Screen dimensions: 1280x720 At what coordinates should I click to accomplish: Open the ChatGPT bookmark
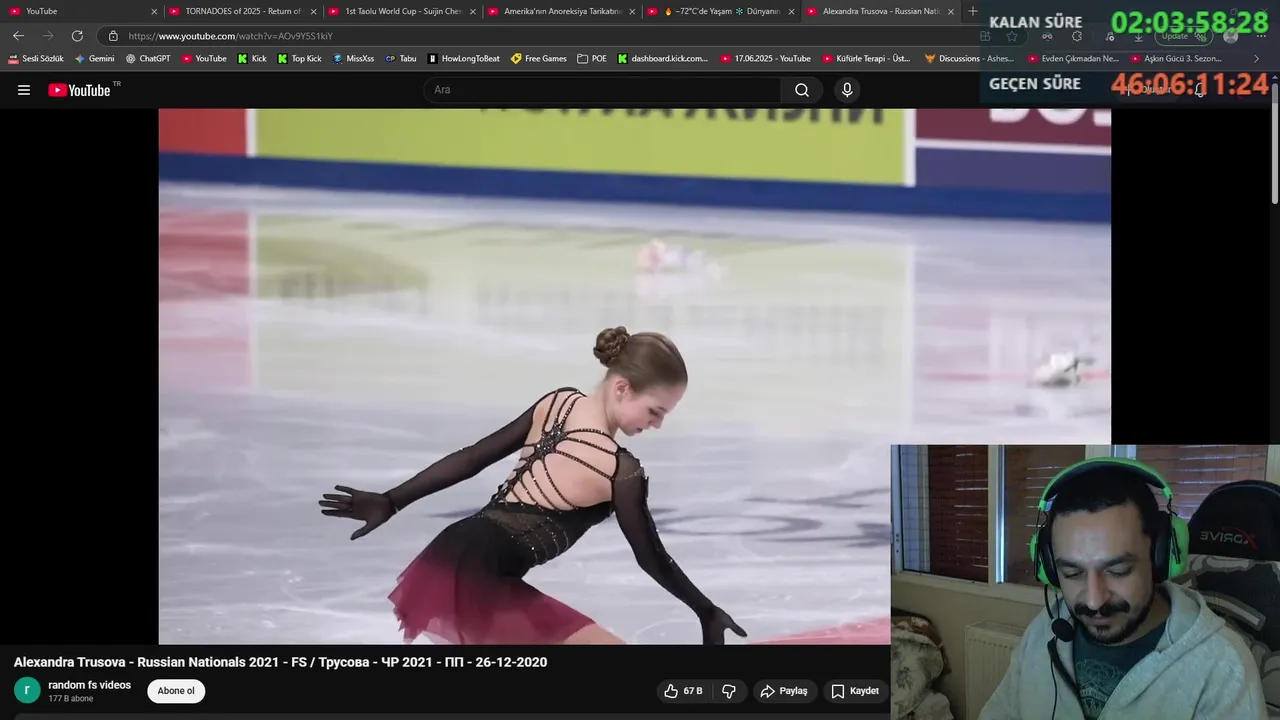[148, 59]
